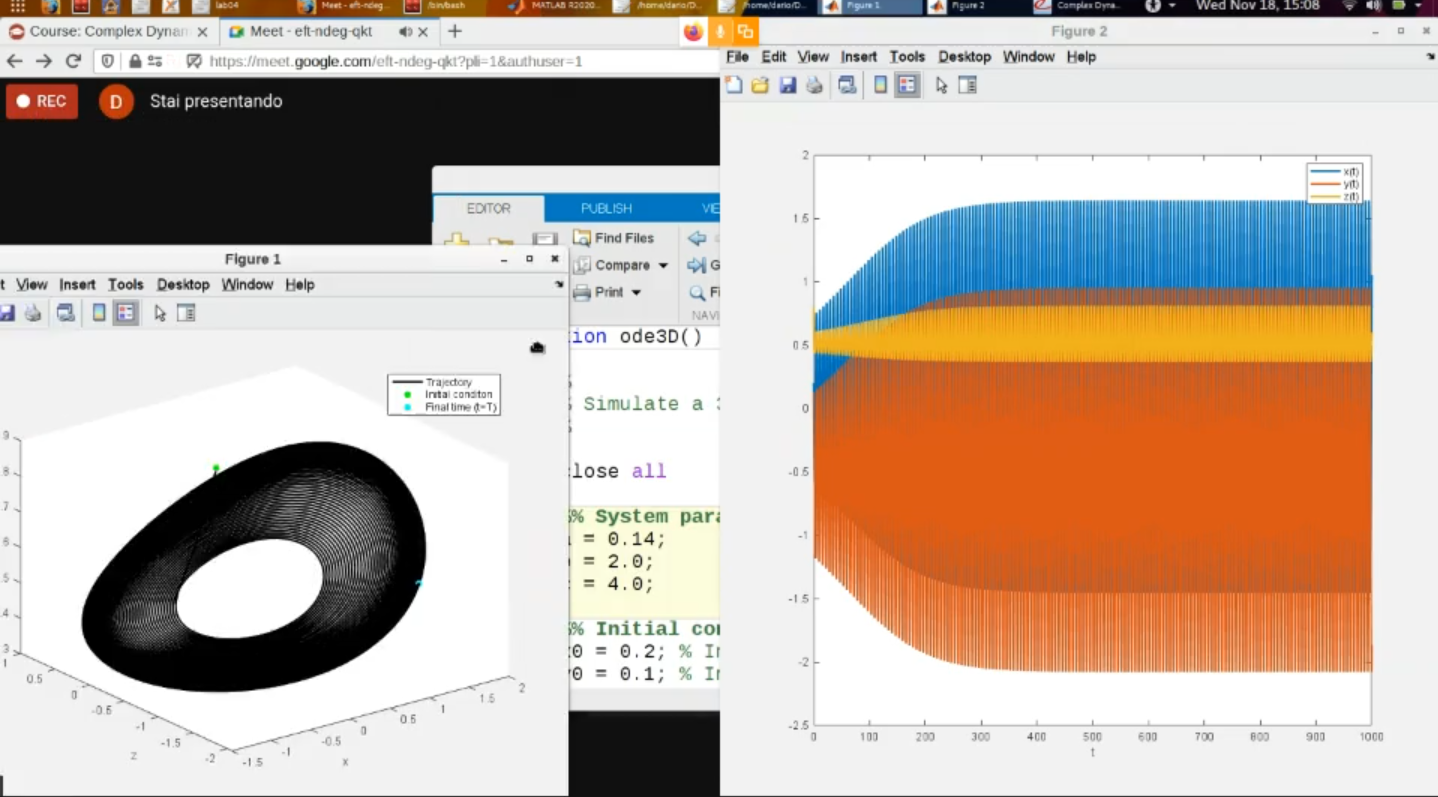The width and height of the screenshot is (1438, 797).
Task: Click Find Files button in MATLAB editor
Action: pos(613,238)
